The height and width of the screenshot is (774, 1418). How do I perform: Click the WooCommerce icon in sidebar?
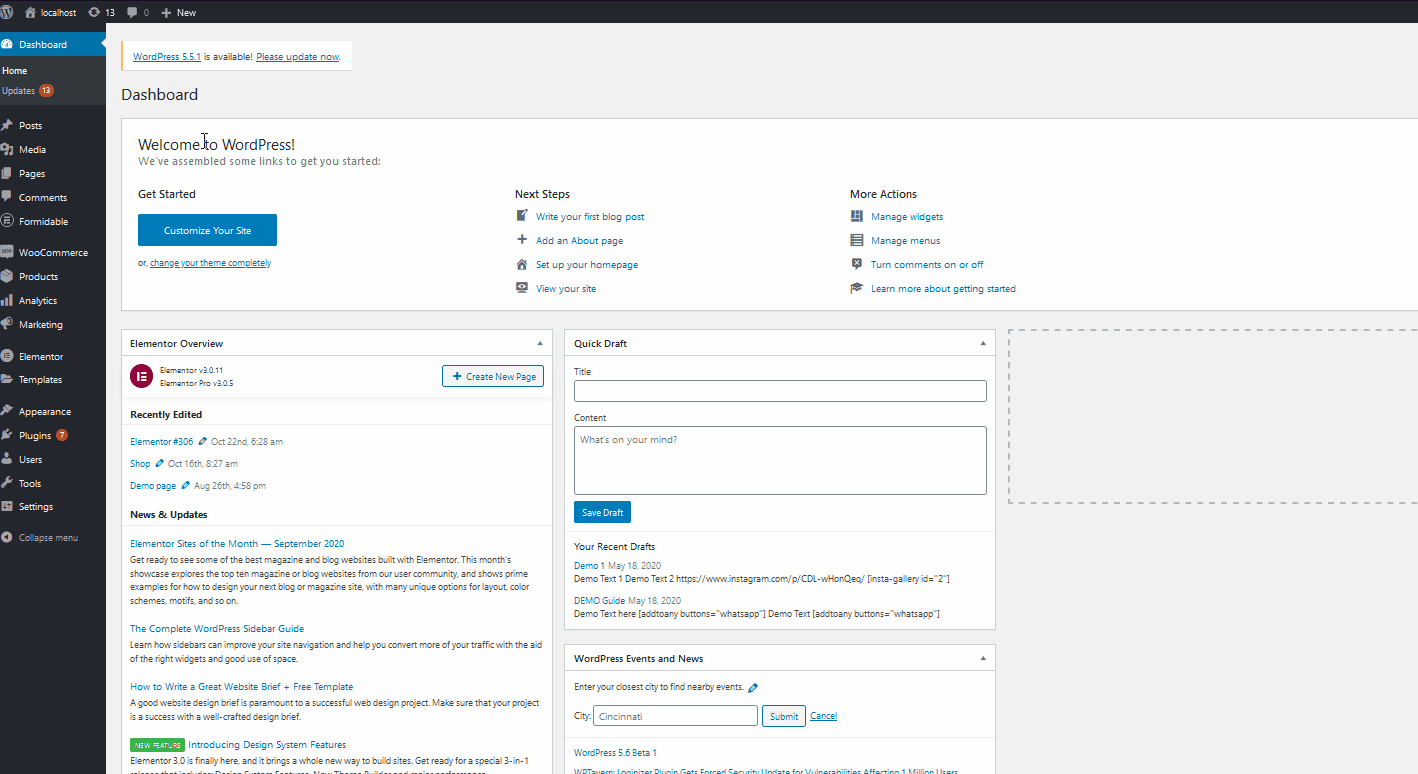point(7,253)
